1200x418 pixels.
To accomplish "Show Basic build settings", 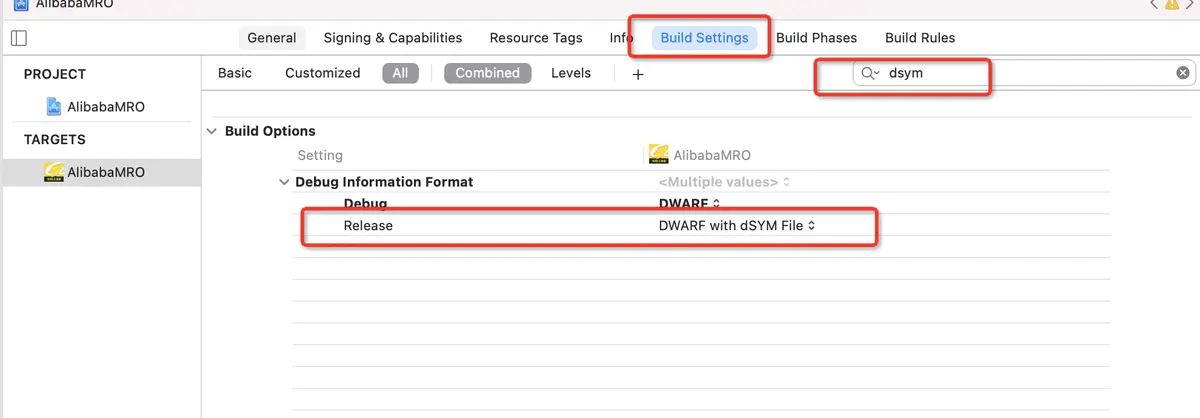I will pos(235,73).
